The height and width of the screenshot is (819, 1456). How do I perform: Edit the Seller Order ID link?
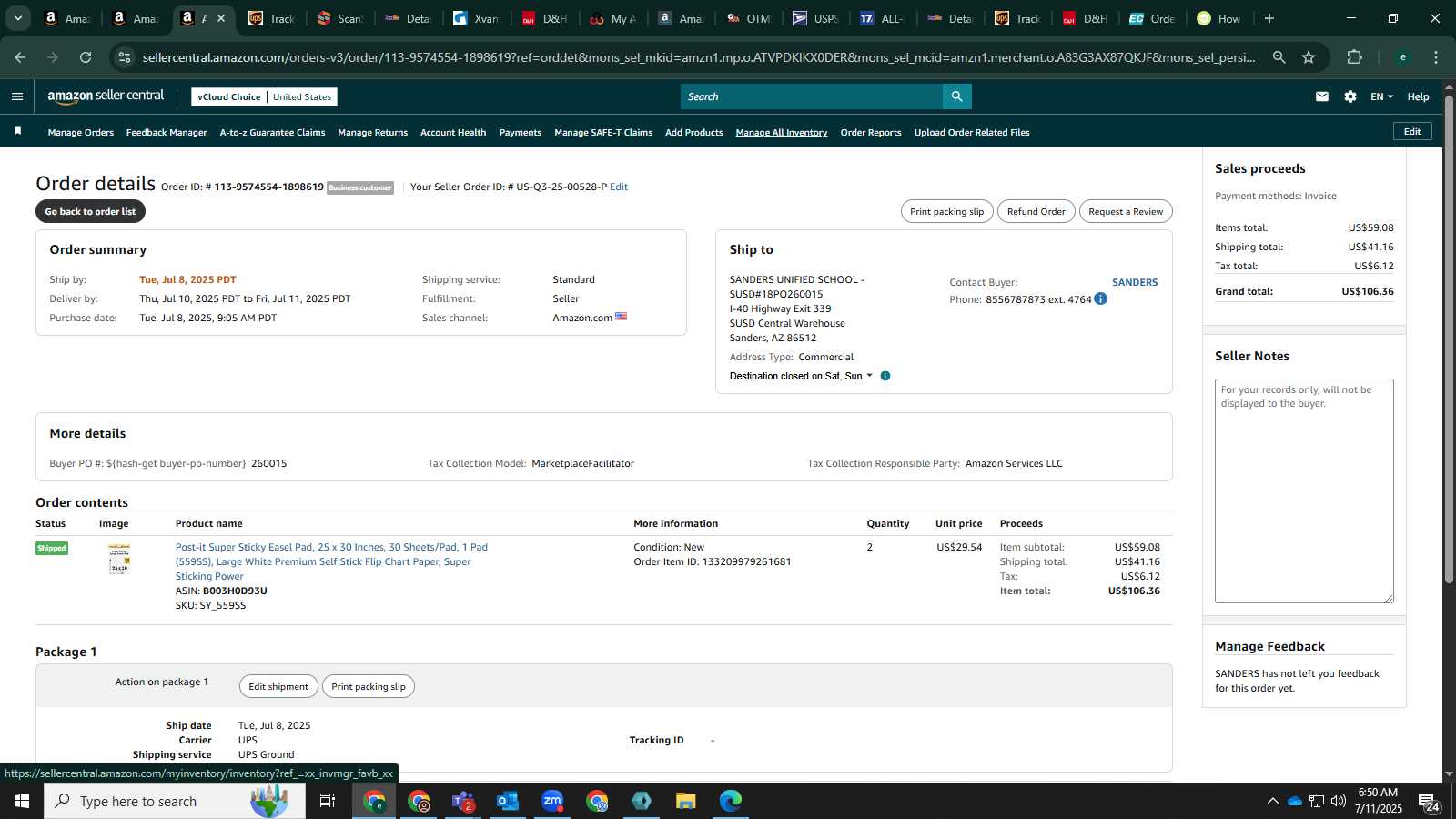619,187
